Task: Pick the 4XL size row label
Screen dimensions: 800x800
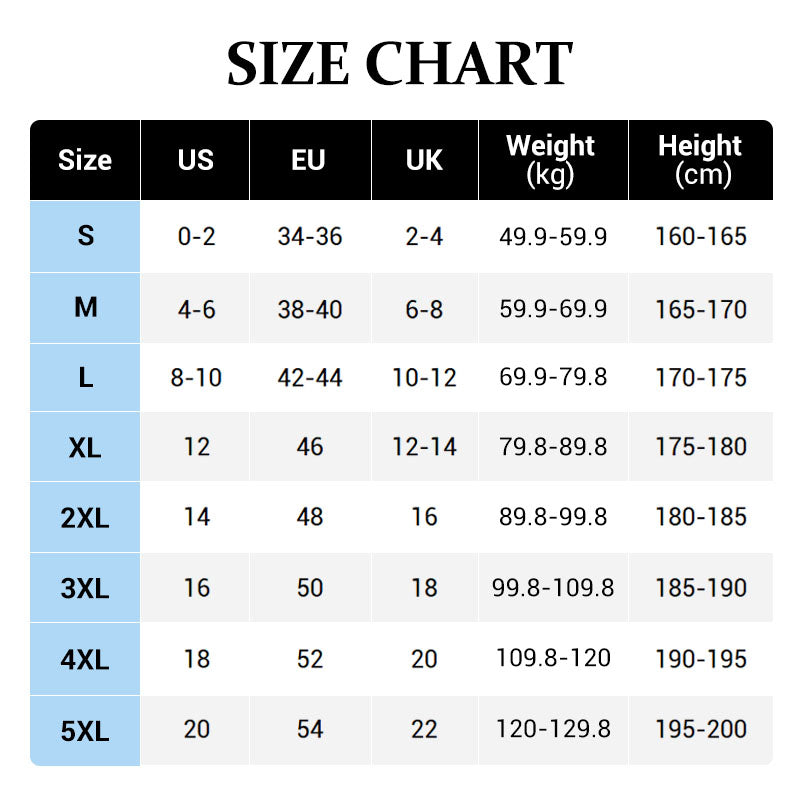Action: [86, 659]
